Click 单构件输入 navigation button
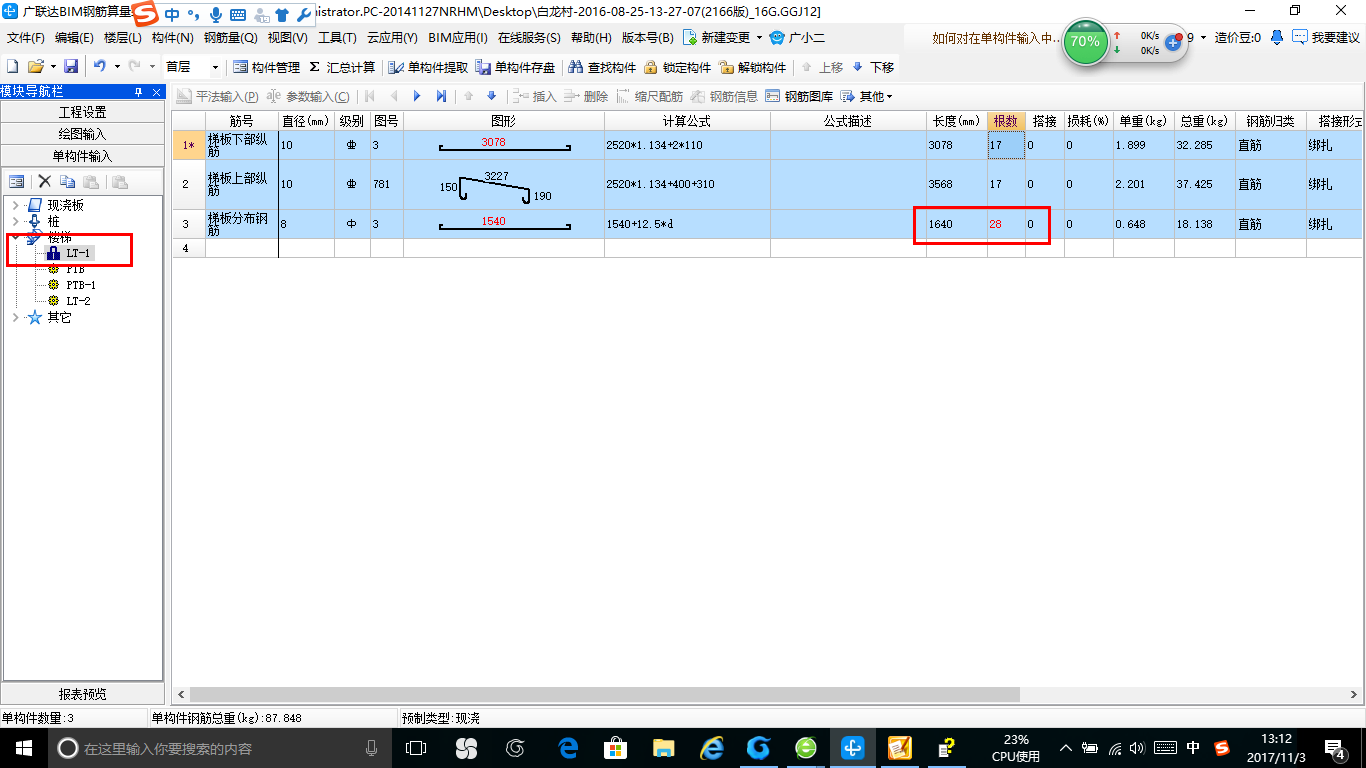The width and height of the screenshot is (1366, 768). coord(82,156)
